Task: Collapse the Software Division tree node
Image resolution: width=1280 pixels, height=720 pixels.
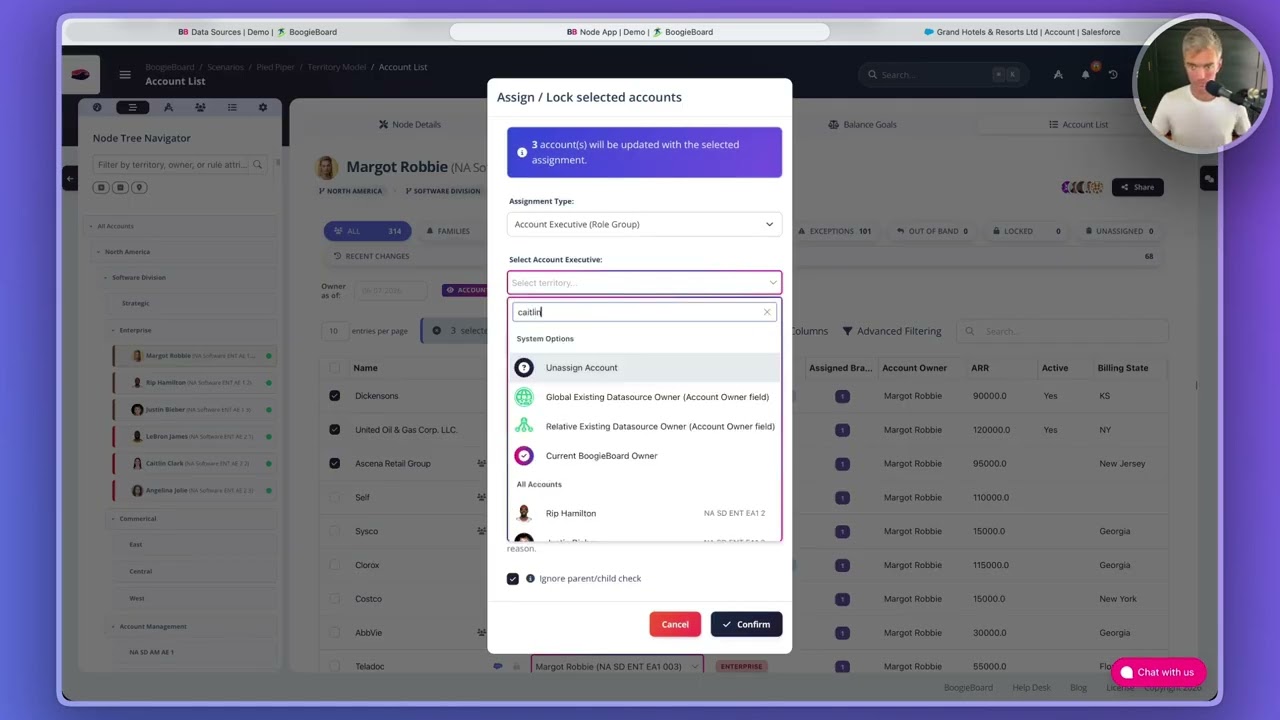Action: tap(105, 278)
